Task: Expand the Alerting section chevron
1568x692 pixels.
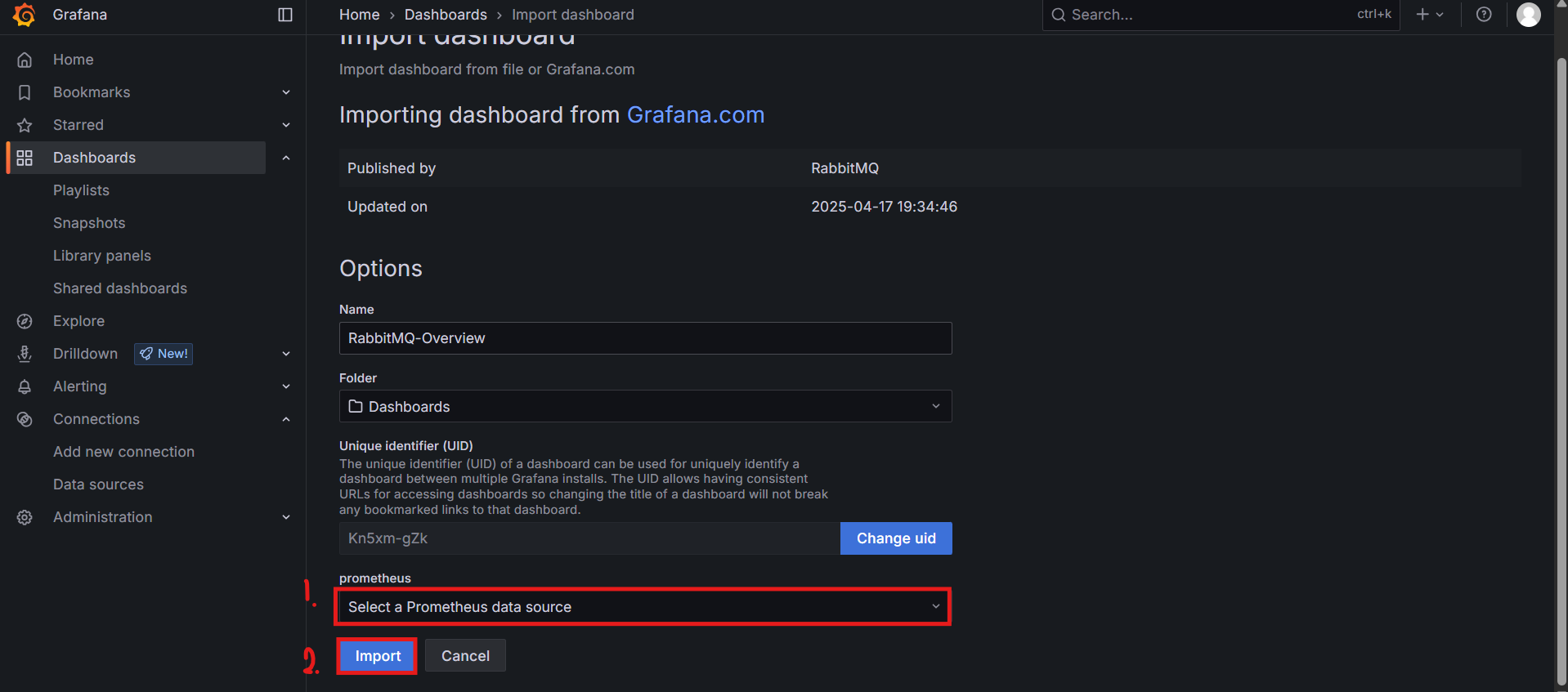Action: (286, 386)
